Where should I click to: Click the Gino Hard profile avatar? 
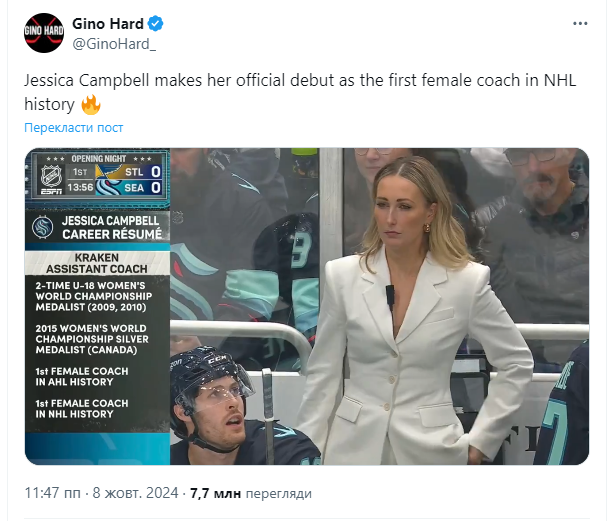44,33
